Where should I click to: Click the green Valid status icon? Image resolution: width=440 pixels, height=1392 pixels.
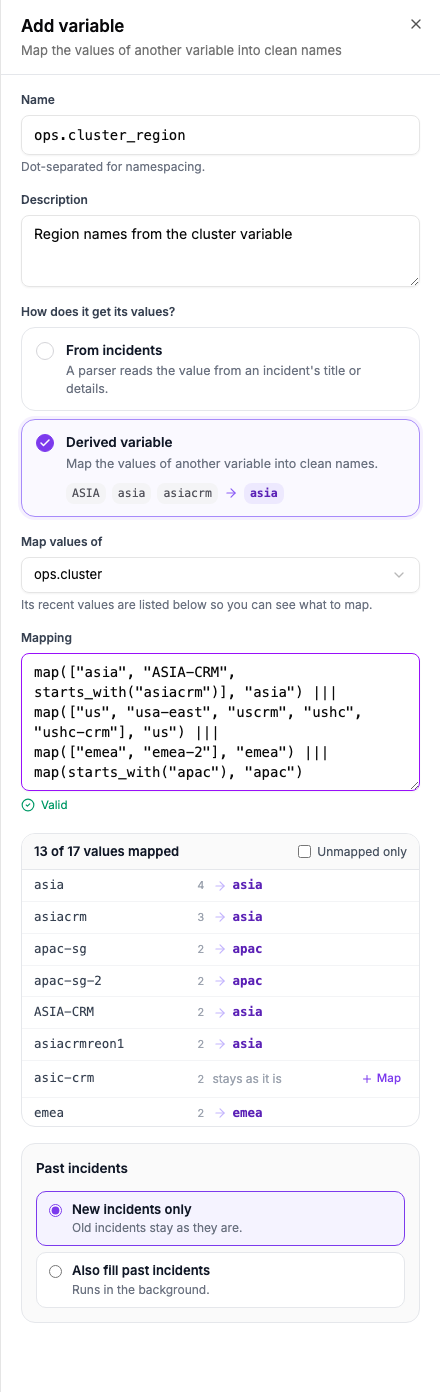coord(27,805)
